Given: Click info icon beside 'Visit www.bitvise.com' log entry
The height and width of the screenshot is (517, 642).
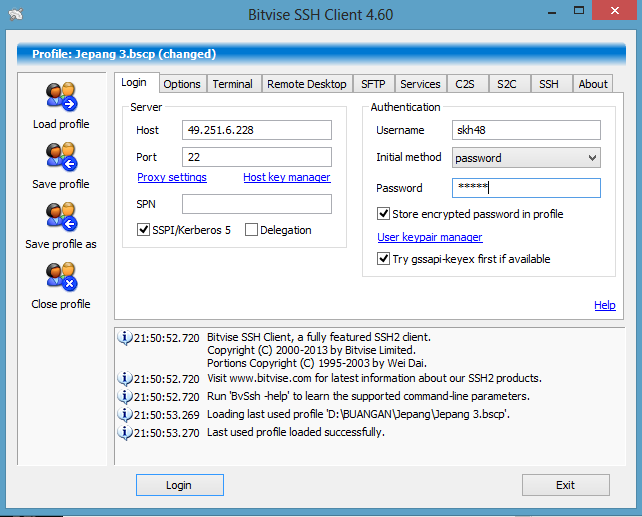Looking at the screenshot, I should click(x=124, y=379).
